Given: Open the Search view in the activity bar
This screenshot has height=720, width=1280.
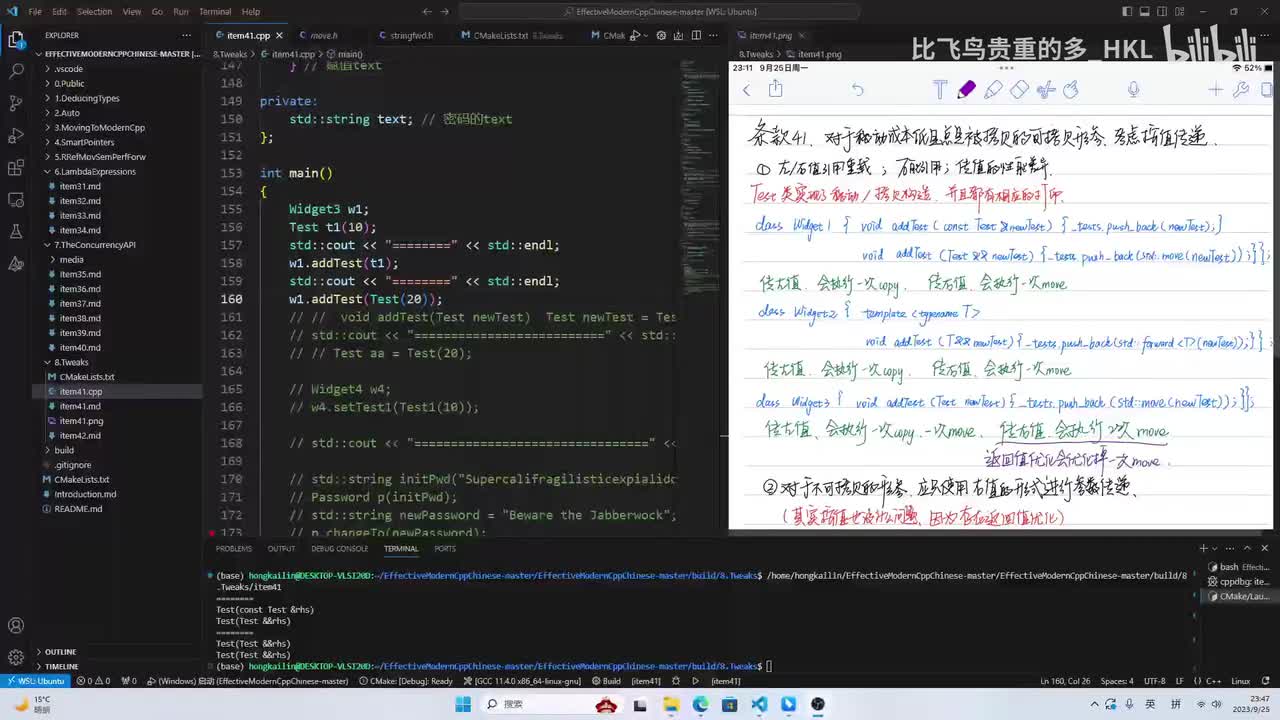Looking at the screenshot, I should pos(16,72).
